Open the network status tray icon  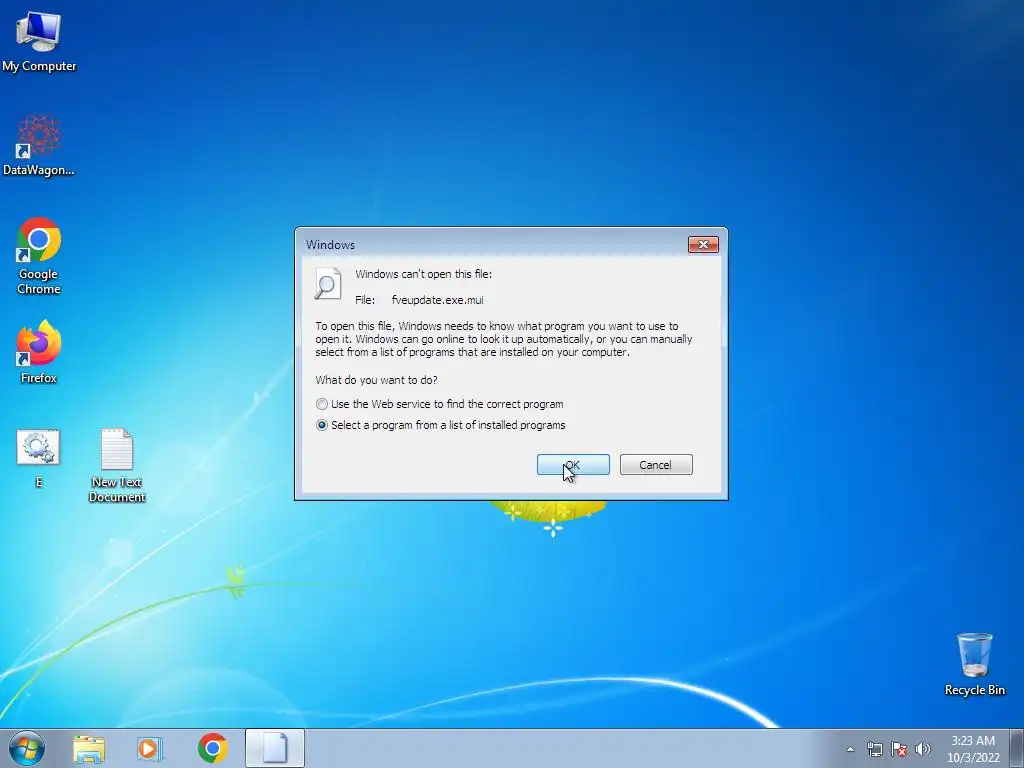pyautogui.click(x=874, y=749)
